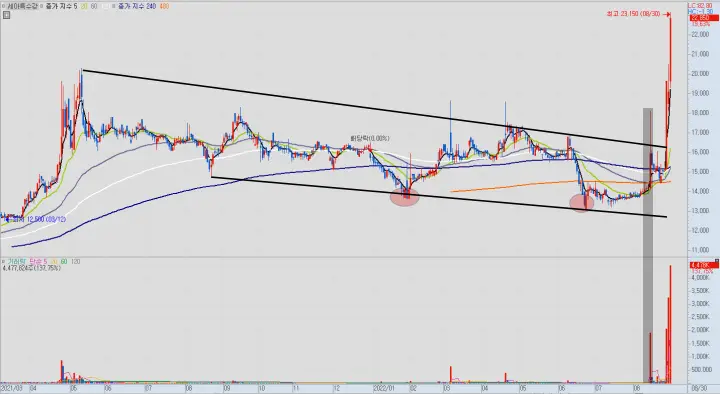Click the 주가 지수 240 moving average label

(x=137, y=6)
